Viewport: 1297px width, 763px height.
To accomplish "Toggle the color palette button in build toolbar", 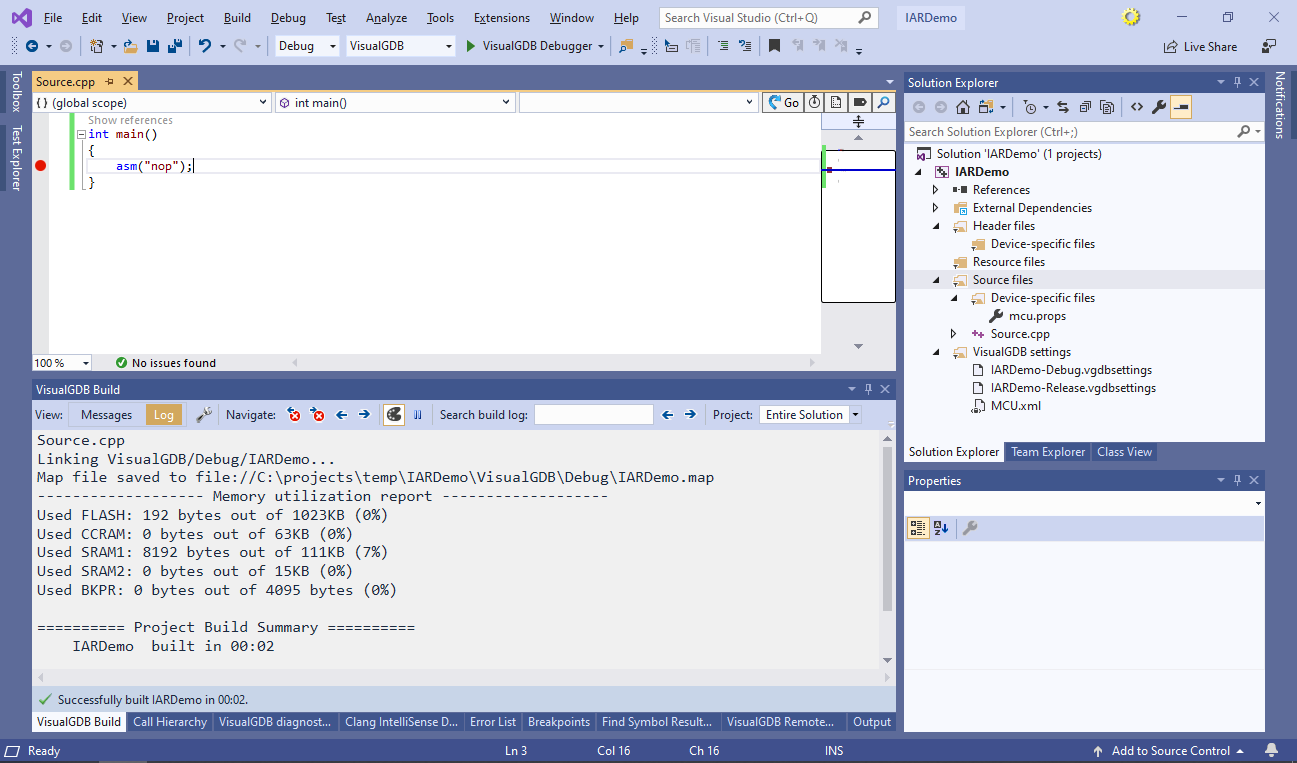I will point(394,414).
